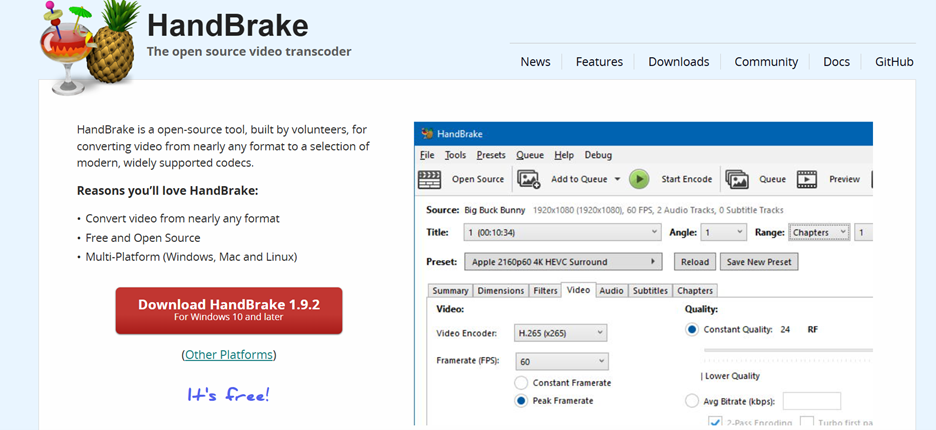Click the Download HandBrake 1.9.2 button
The height and width of the screenshot is (430, 936).
click(229, 311)
